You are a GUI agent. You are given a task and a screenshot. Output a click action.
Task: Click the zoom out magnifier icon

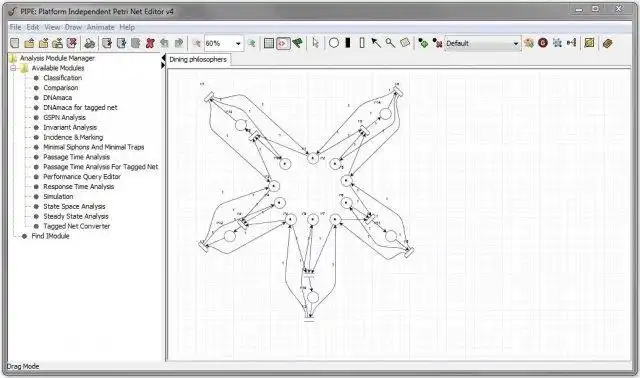[196, 43]
